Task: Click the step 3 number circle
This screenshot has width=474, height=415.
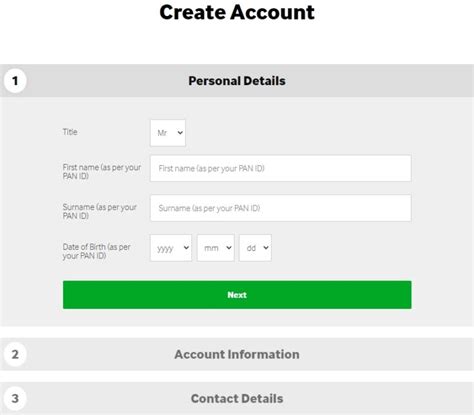Action: pos(15,398)
